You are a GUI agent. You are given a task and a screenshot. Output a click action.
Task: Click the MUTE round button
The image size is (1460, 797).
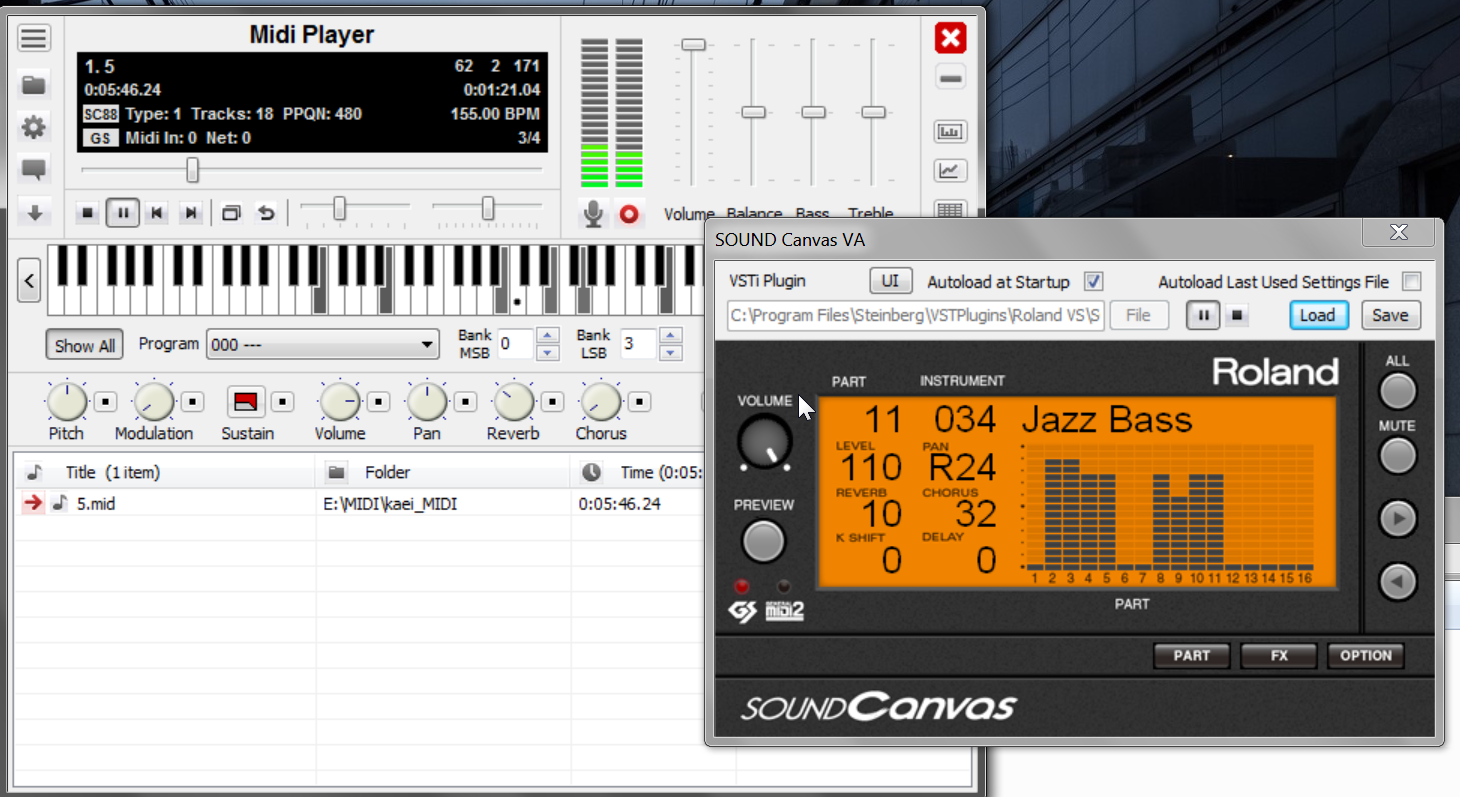(1397, 456)
